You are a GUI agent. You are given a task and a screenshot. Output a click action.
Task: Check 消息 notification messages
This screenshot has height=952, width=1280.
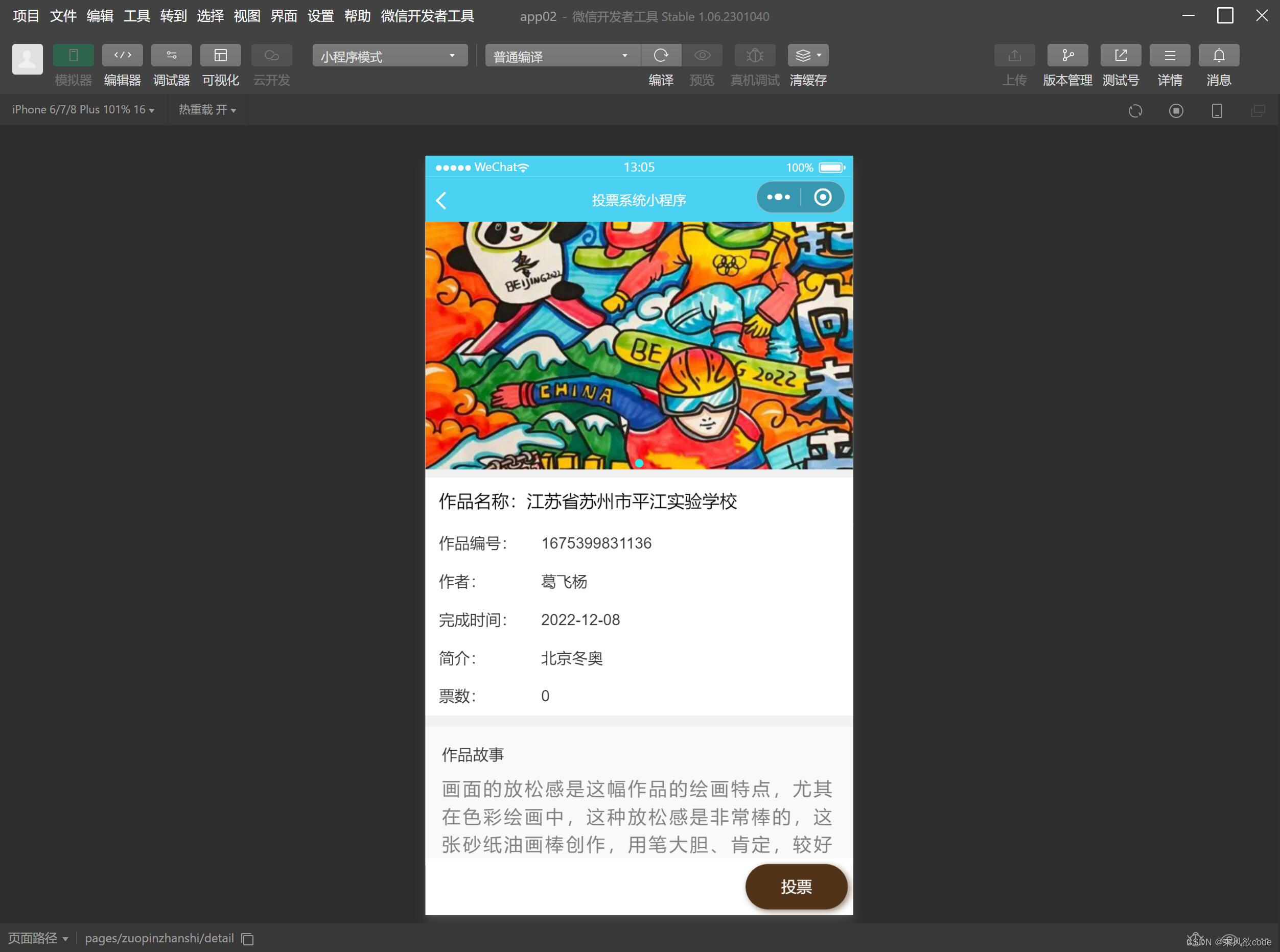point(1220,55)
